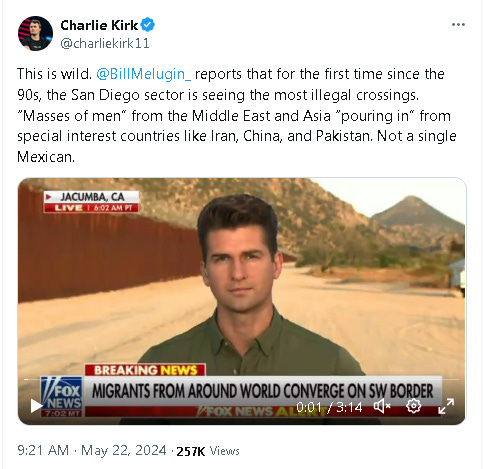Unmute the video with the speaker icon
The image size is (484, 469).
382,406
